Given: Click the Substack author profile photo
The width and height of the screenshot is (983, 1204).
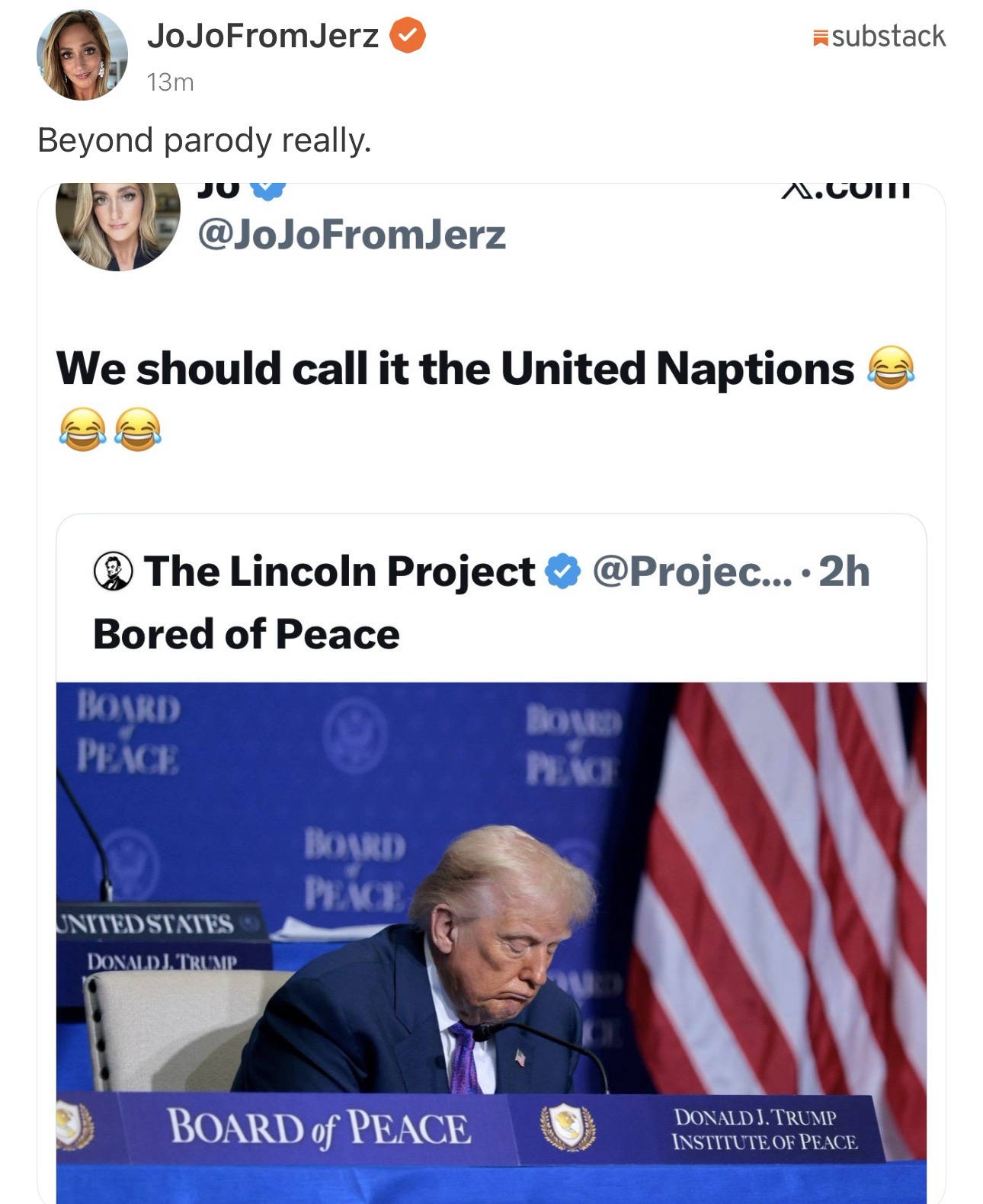Looking at the screenshot, I should 82,55.
